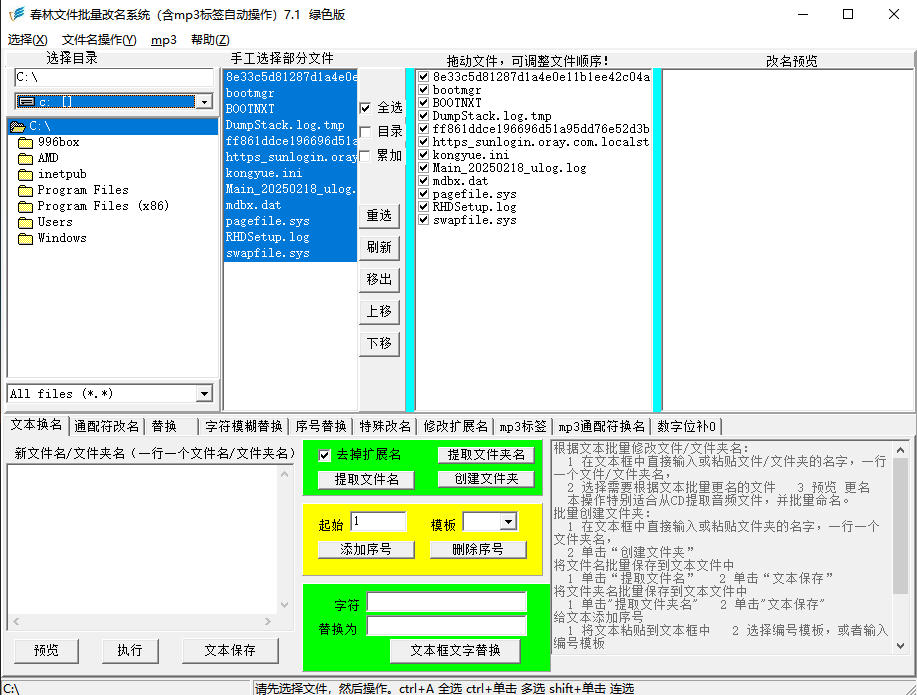Click the AMD folder icon
Image resolution: width=917 pixels, height=695 pixels.
pos(26,158)
